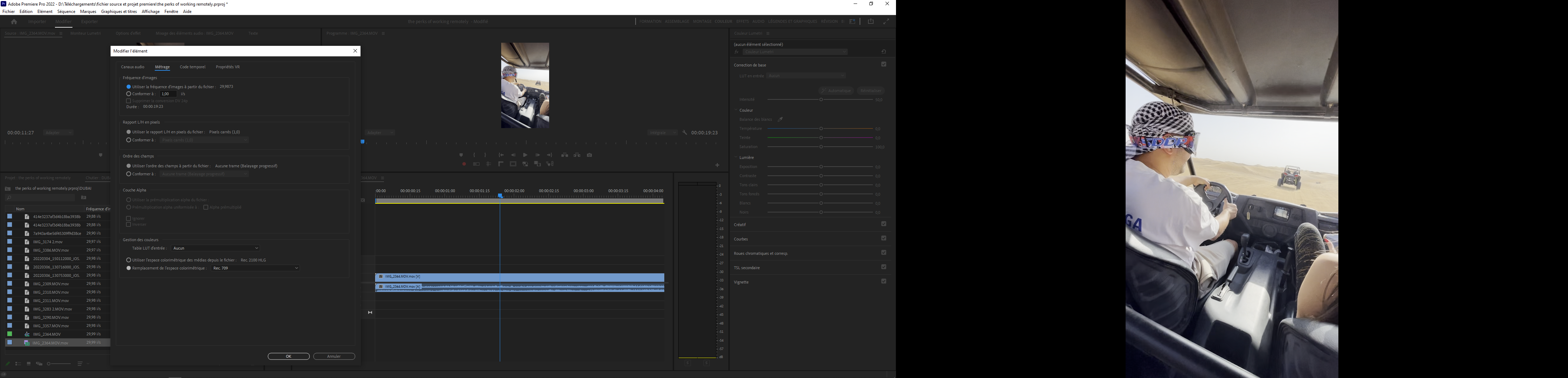Toggle the Créatif section checkbox
1568x378 pixels.
click(x=884, y=224)
